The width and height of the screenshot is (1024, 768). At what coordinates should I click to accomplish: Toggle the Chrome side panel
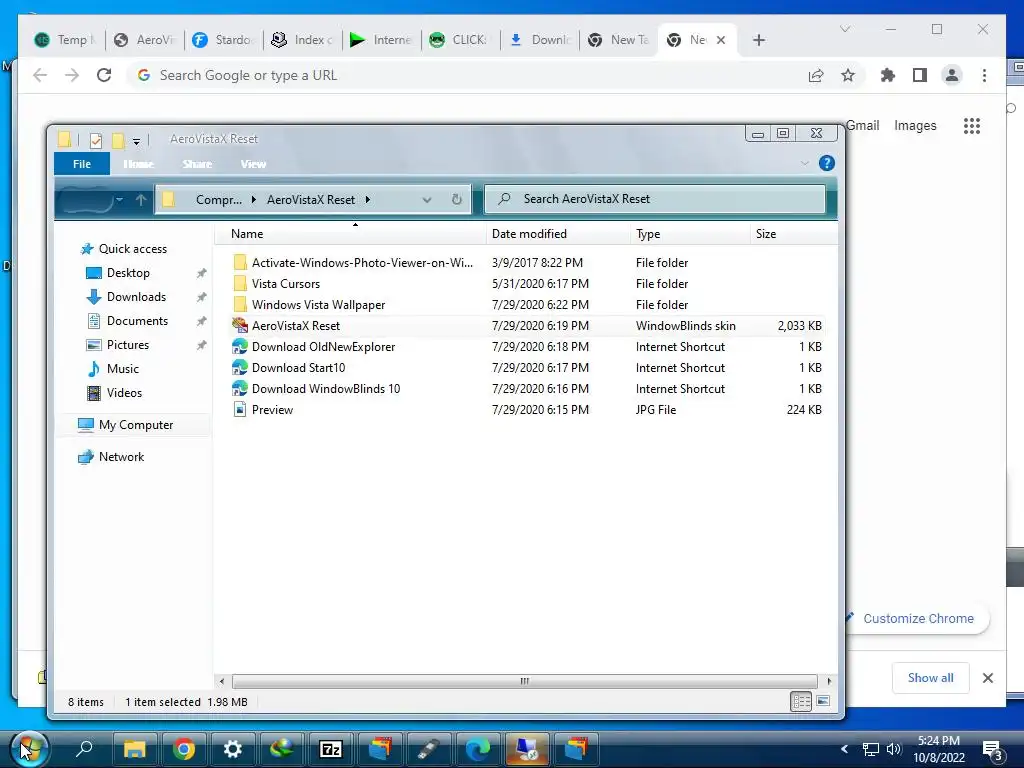[920, 75]
